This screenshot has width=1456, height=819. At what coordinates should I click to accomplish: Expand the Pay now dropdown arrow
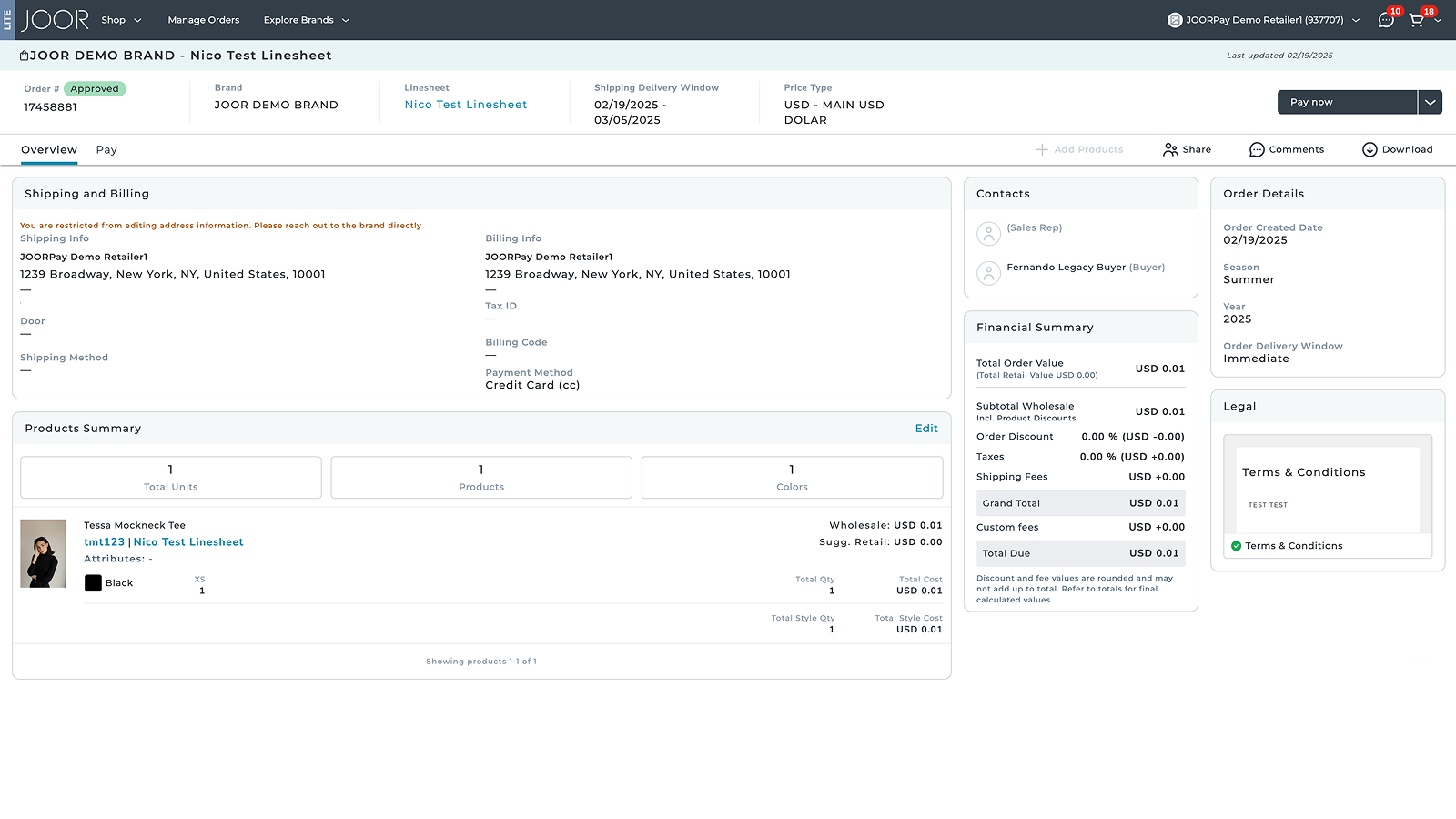[1431, 102]
